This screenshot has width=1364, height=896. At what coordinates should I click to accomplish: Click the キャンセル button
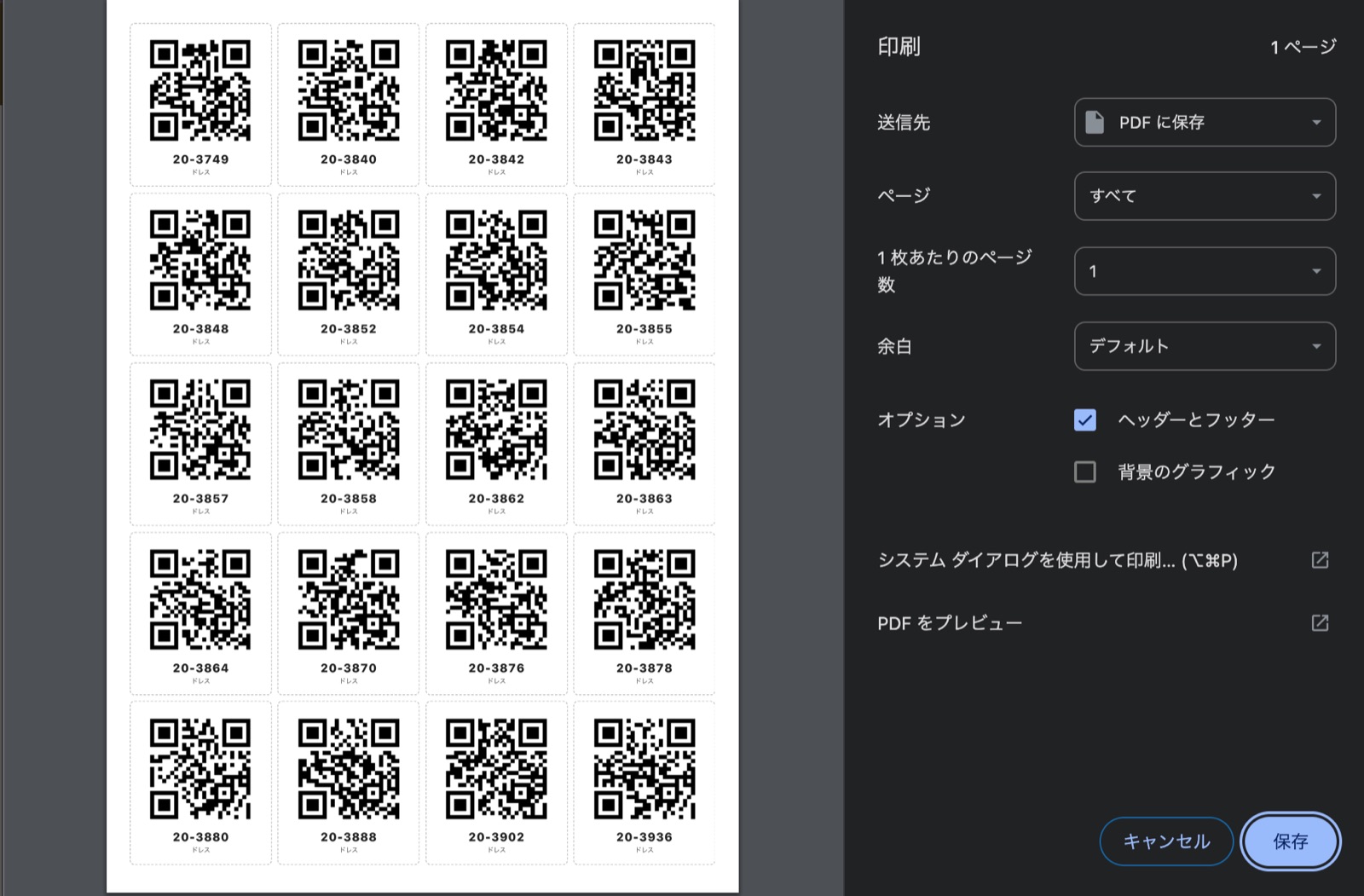[x=1166, y=841]
